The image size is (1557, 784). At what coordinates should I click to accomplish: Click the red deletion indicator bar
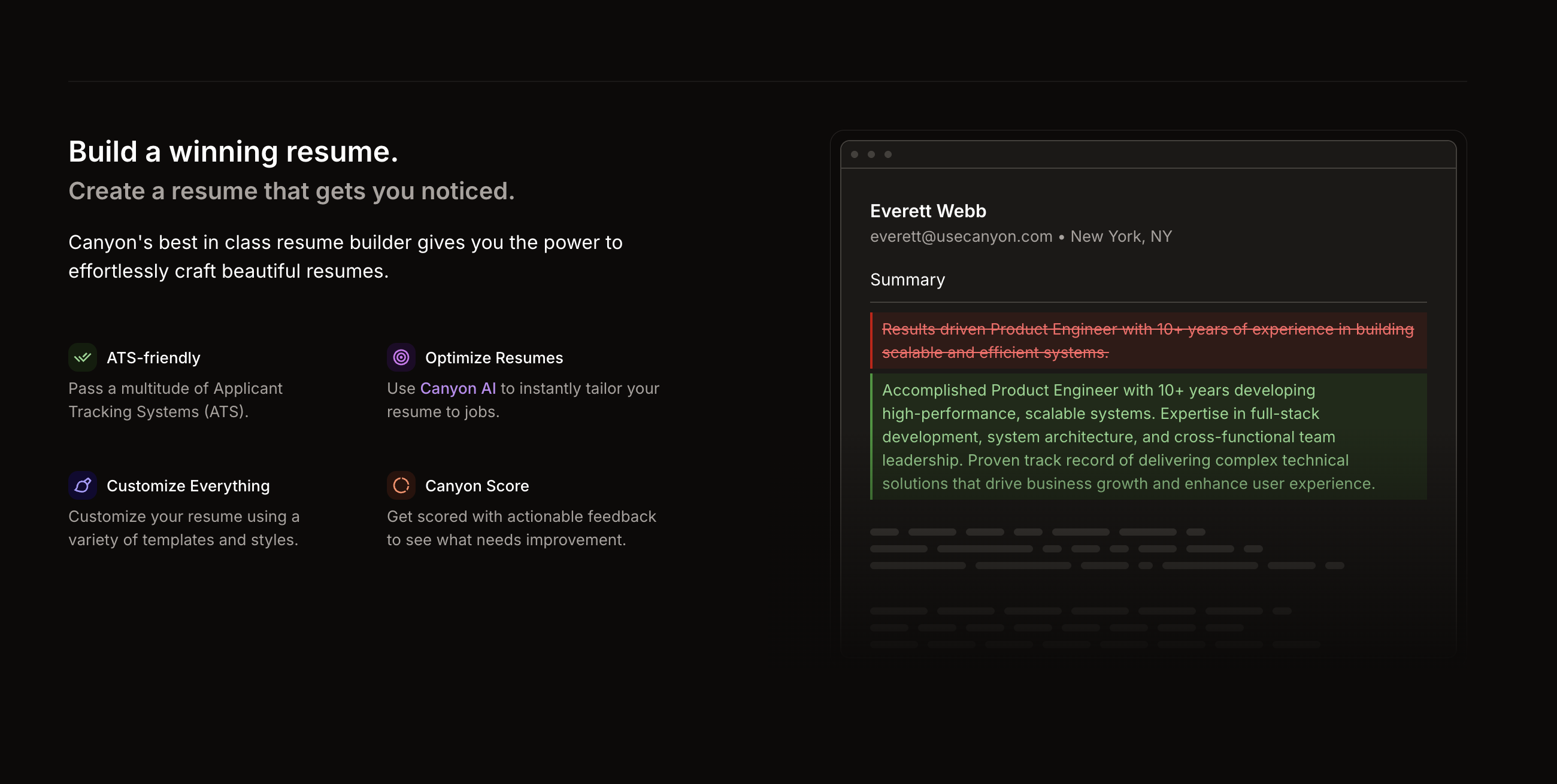click(871, 340)
